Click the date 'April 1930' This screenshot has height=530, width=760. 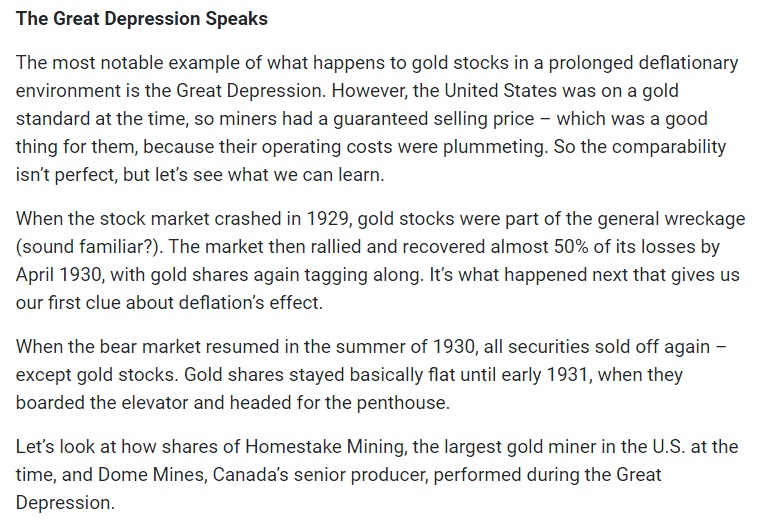(60, 275)
